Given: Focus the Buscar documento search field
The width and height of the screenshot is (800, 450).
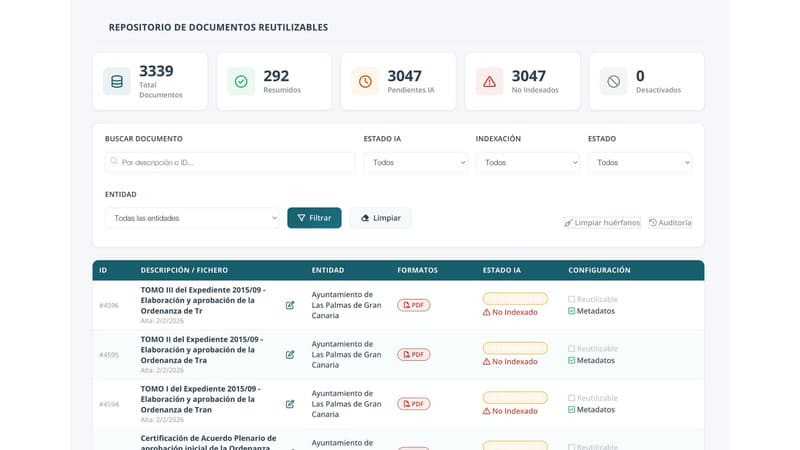Looking at the screenshot, I should 230,162.
